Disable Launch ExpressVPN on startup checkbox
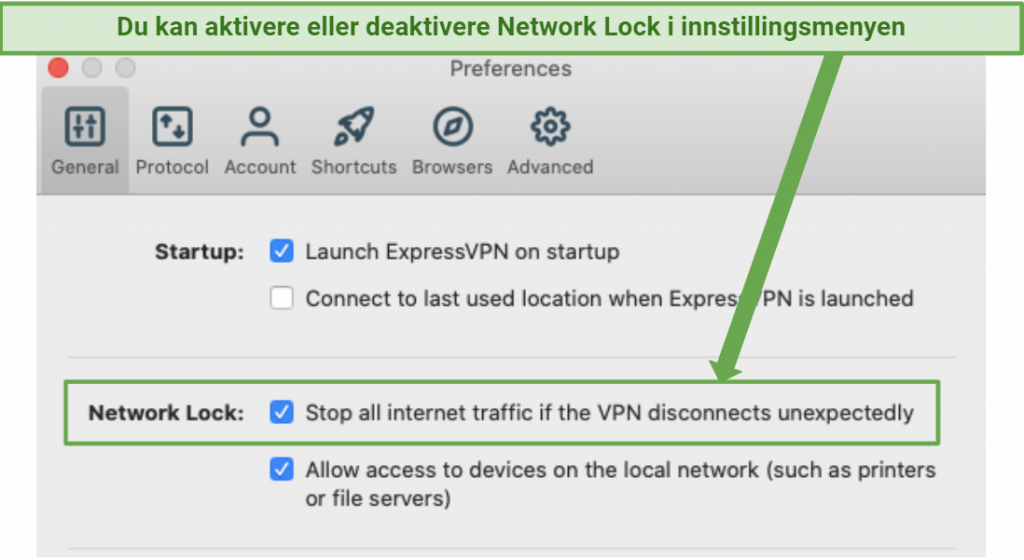1024x560 pixels. tap(281, 251)
